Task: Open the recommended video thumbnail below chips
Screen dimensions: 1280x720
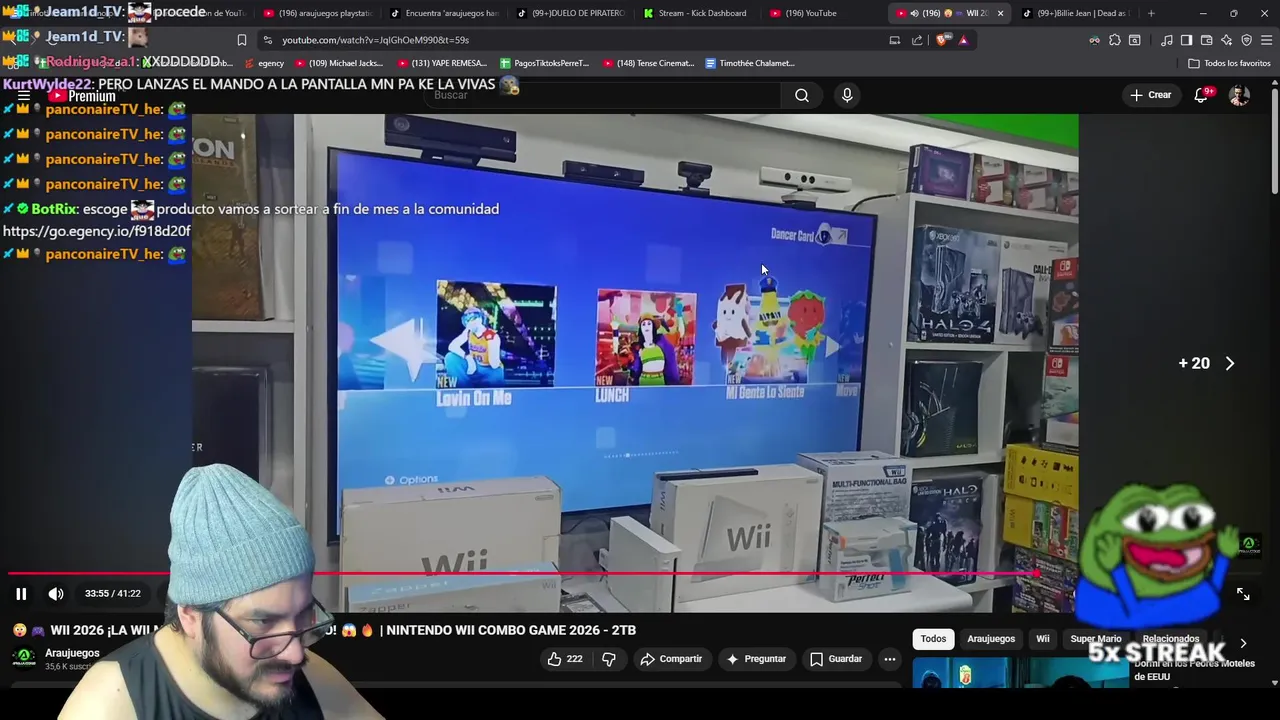Action: 1020,672
